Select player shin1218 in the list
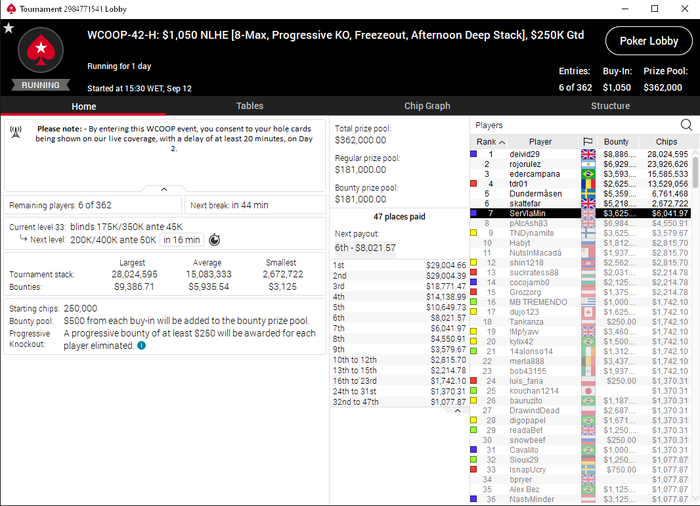The image size is (700, 506). click(x=580, y=263)
